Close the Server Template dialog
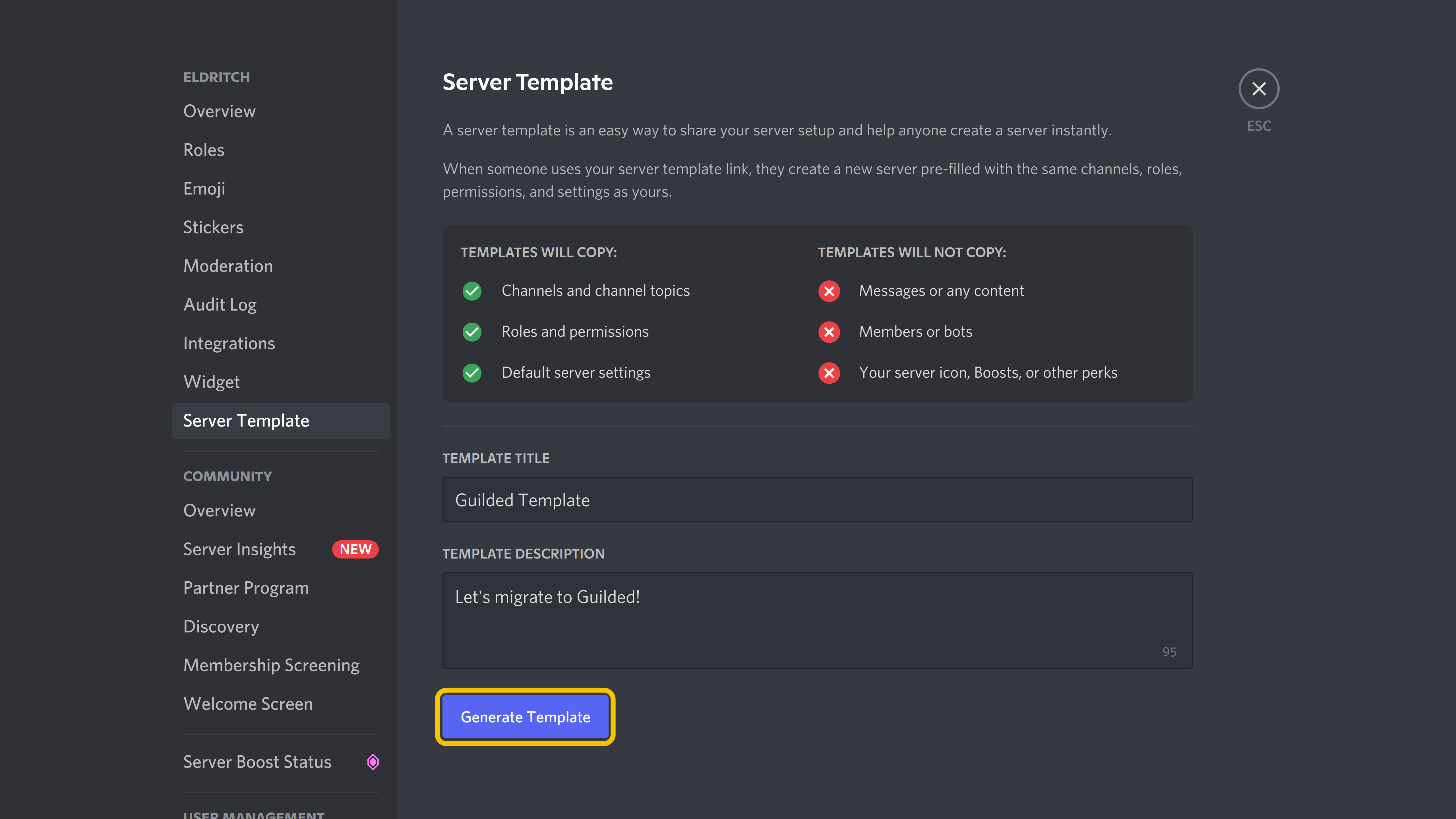 click(1259, 89)
